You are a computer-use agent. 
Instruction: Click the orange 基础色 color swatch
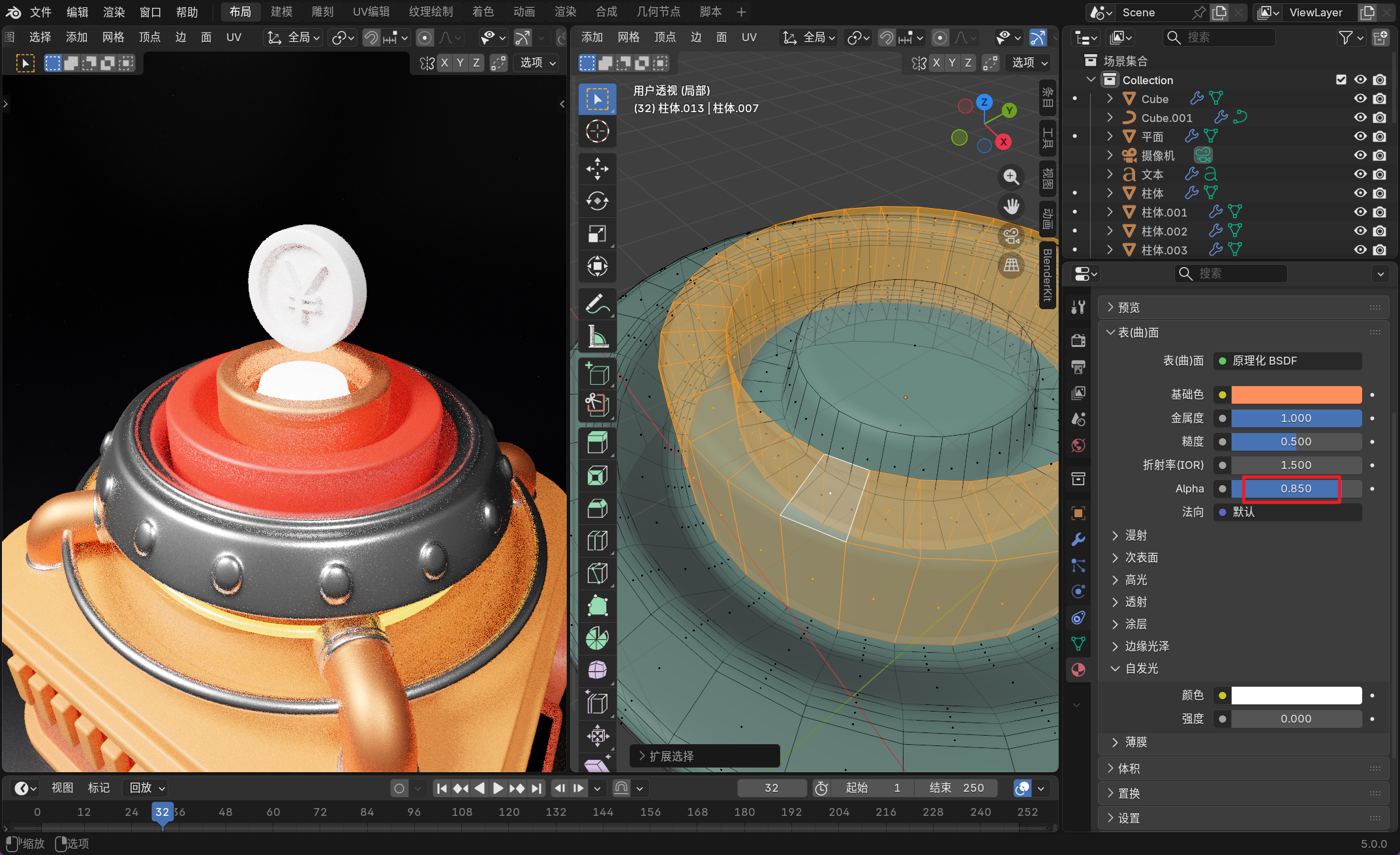(1296, 395)
